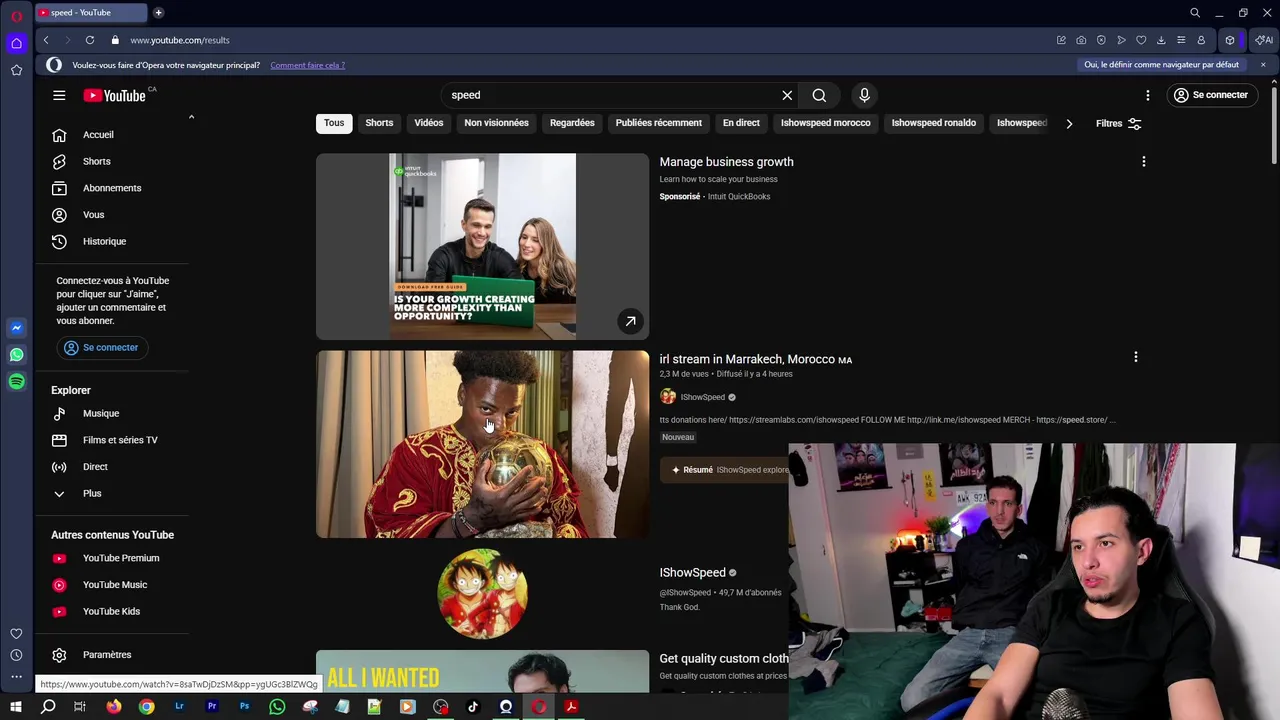
Task: Open Opera Easy Setup sliders icon
Action: [x=1181, y=40]
